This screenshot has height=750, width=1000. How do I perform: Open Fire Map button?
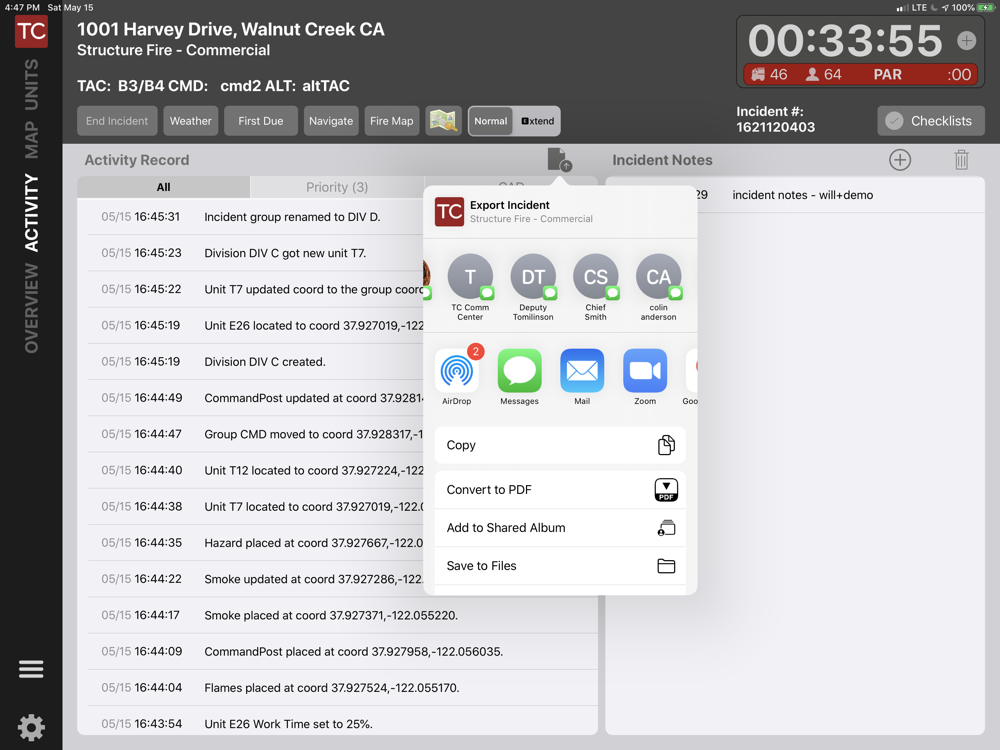[x=392, y=121]
